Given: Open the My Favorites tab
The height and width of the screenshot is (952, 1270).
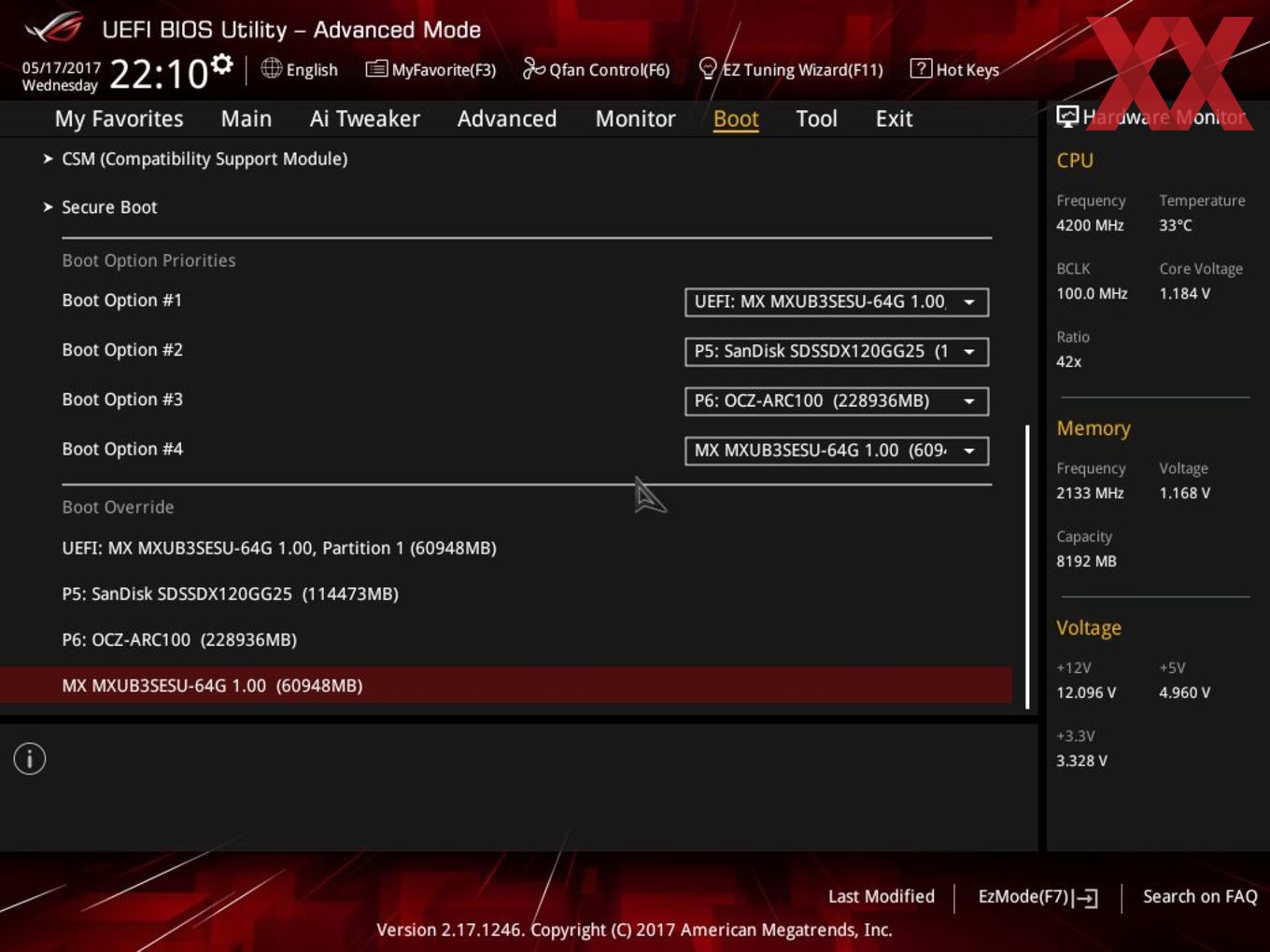Looking at the screenshot, I should (119, 119).
